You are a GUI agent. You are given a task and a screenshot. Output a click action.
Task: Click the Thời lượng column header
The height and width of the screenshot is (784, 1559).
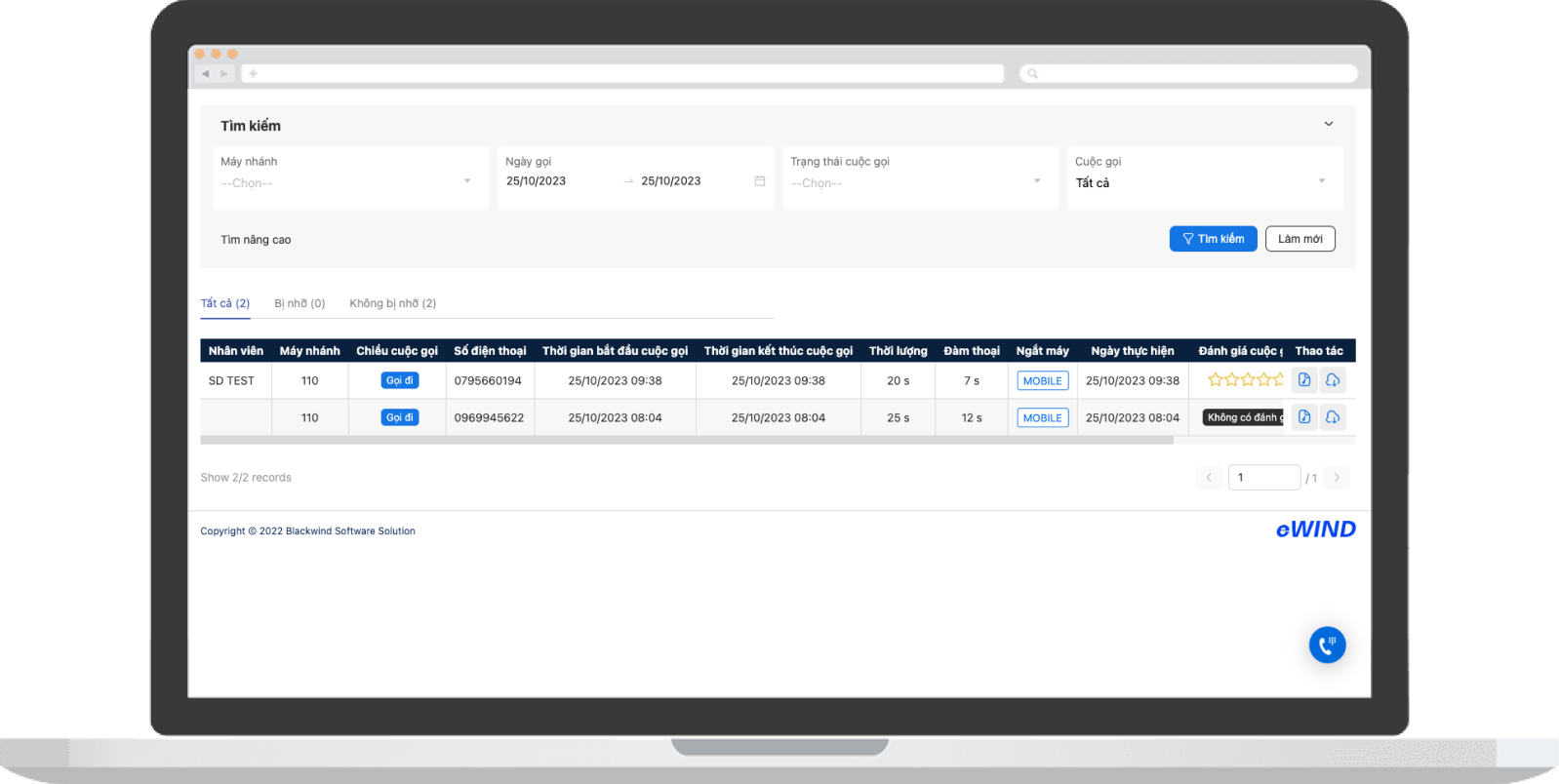tap(899, 351)
